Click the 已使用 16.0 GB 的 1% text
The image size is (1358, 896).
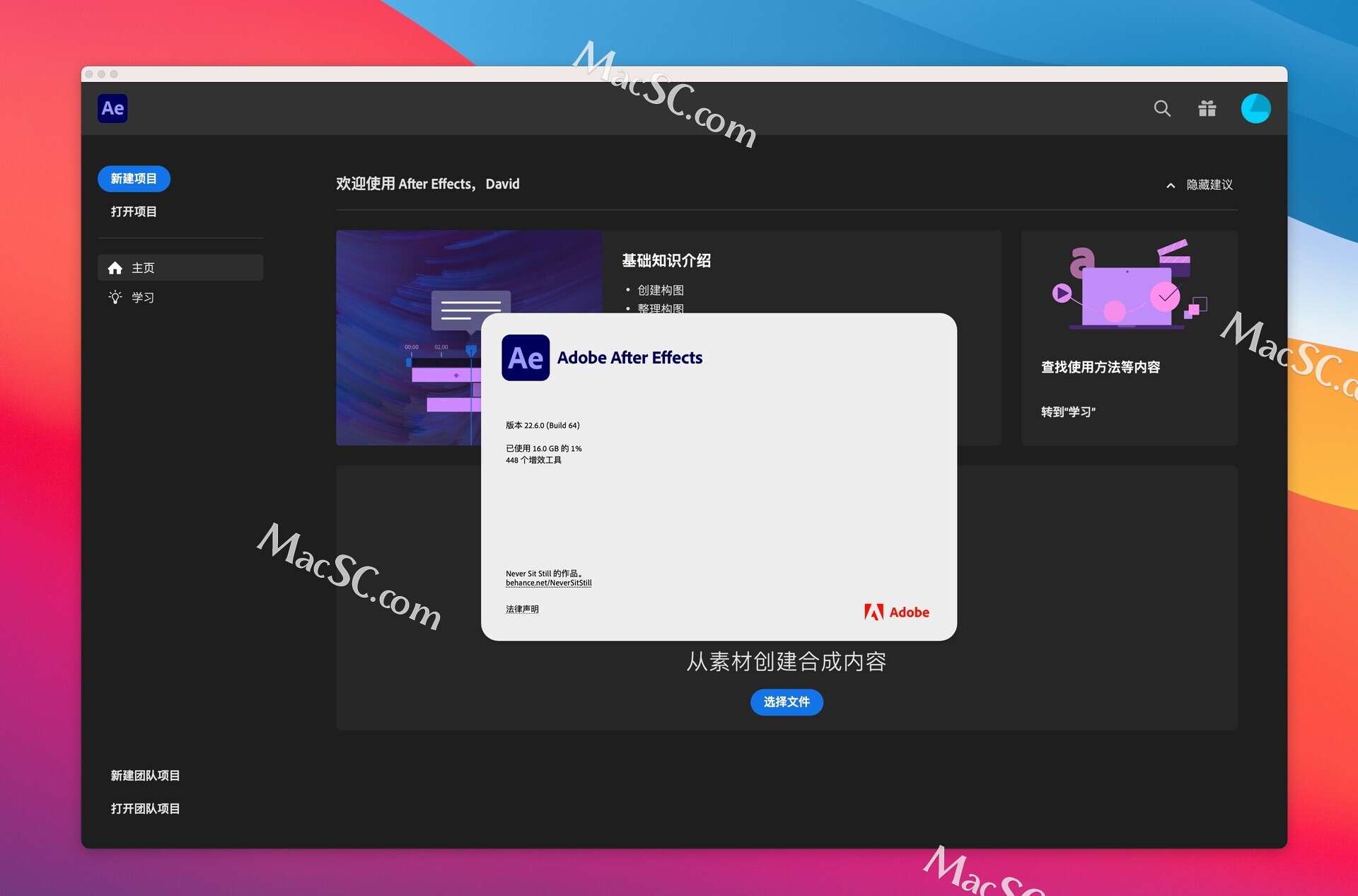[x=544, y=448]
